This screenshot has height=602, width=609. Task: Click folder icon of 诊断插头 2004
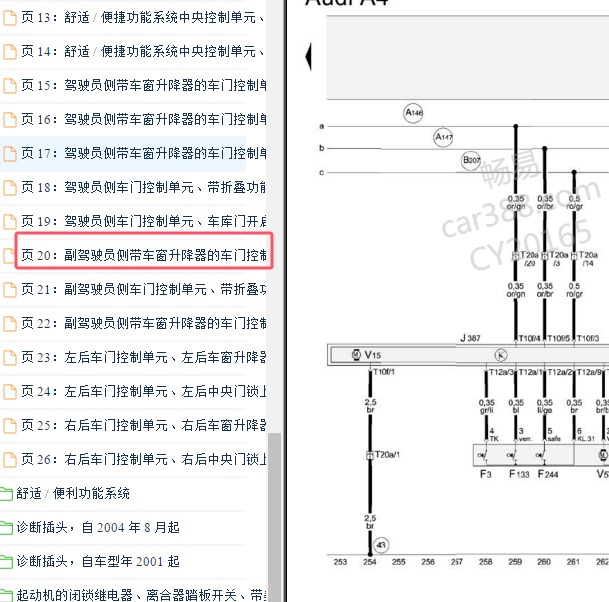[6, 528]
